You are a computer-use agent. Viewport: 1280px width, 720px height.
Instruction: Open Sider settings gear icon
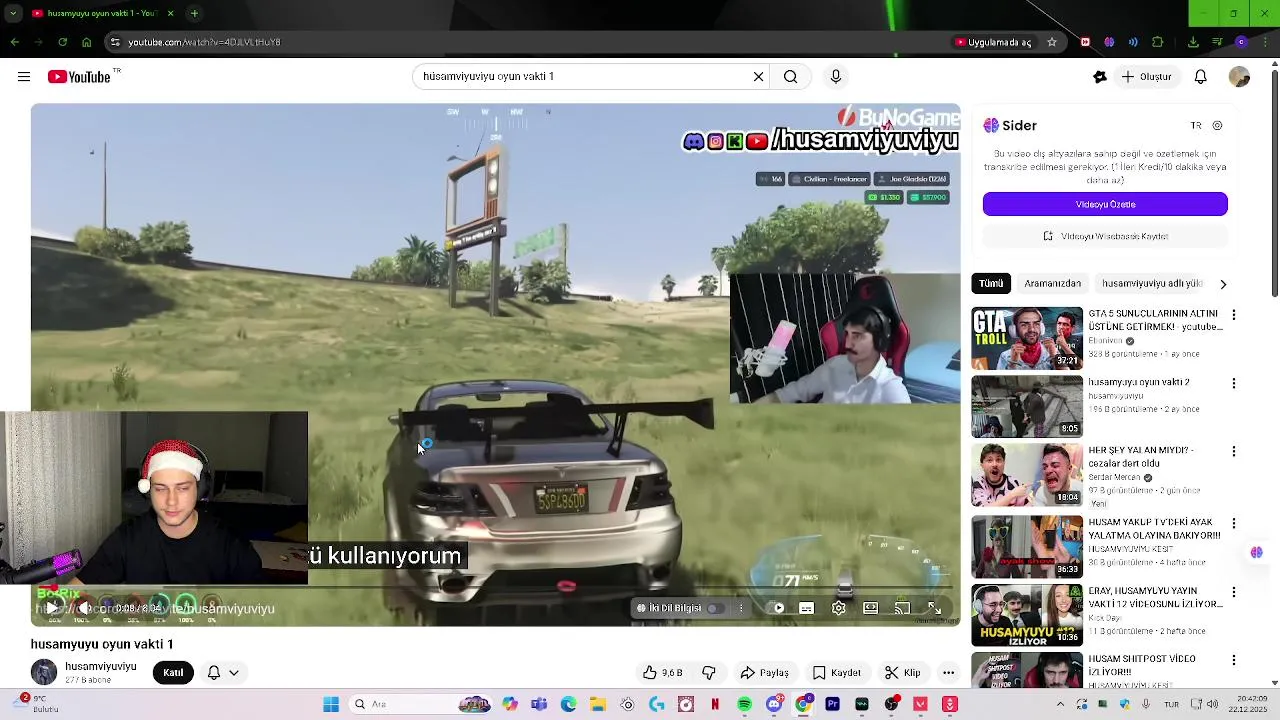[1217, 126]
